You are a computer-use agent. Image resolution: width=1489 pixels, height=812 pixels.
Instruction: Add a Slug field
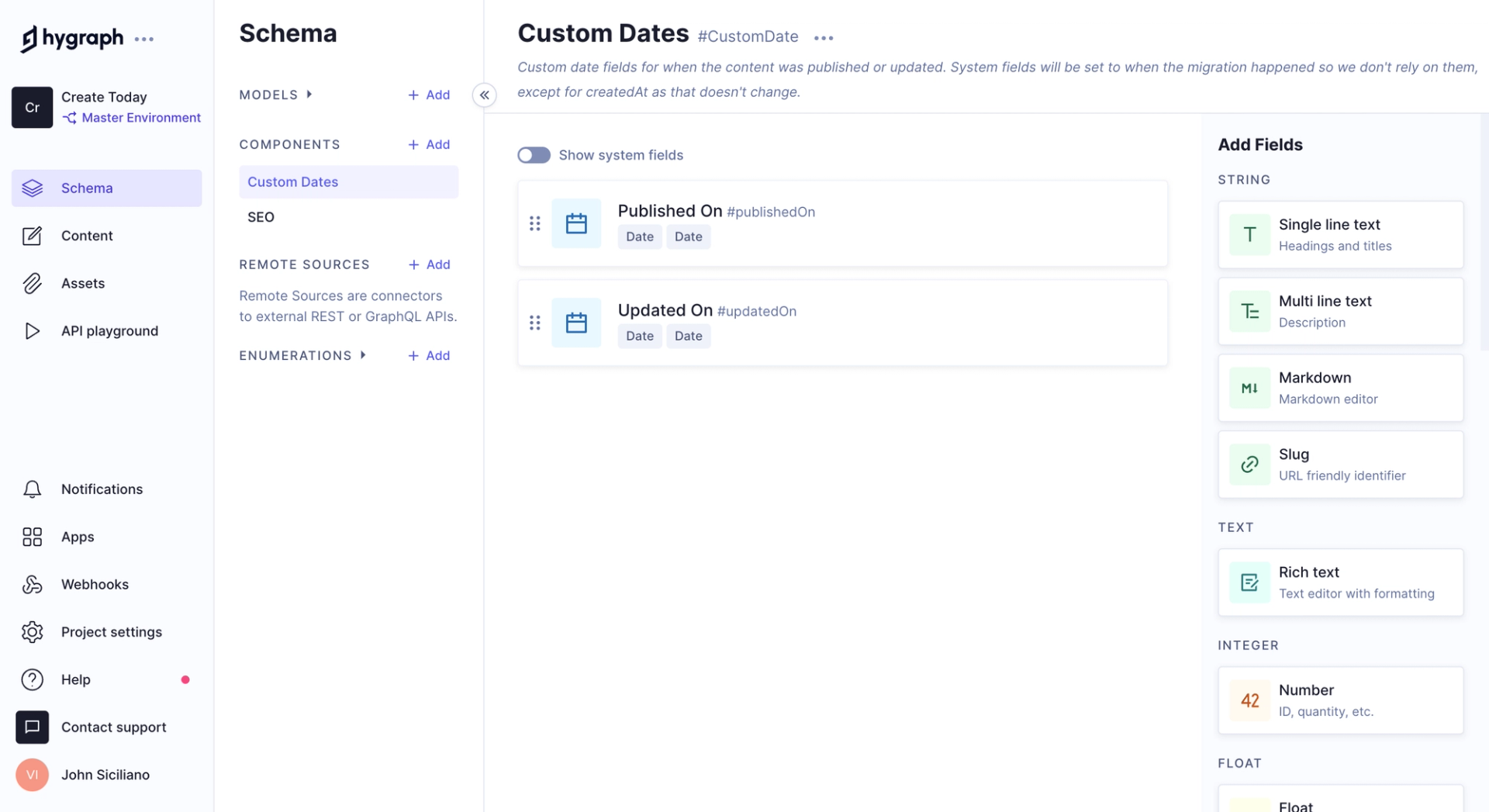(1340, 465)
